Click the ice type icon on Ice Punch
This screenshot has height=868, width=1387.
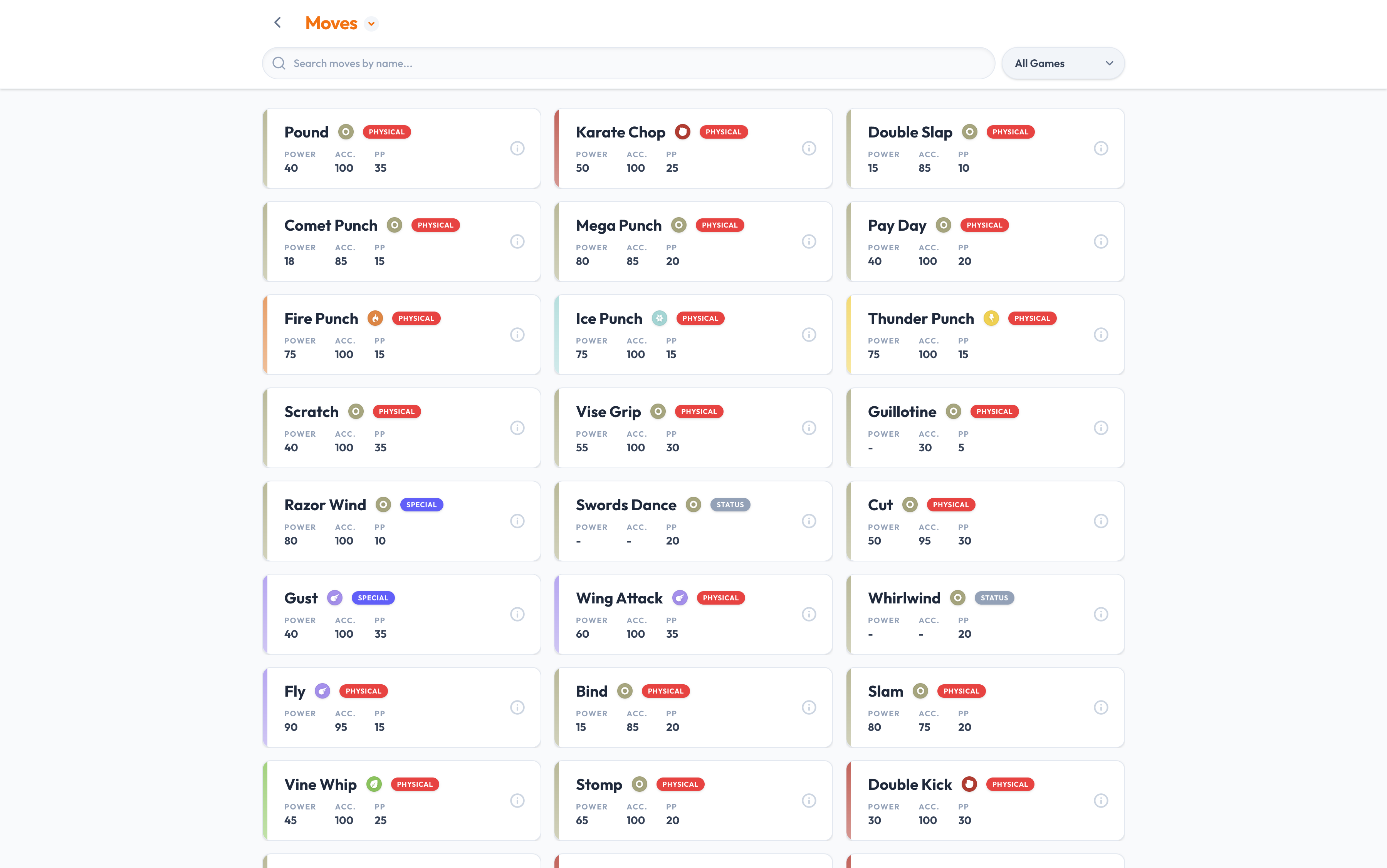tap(659, 318)
